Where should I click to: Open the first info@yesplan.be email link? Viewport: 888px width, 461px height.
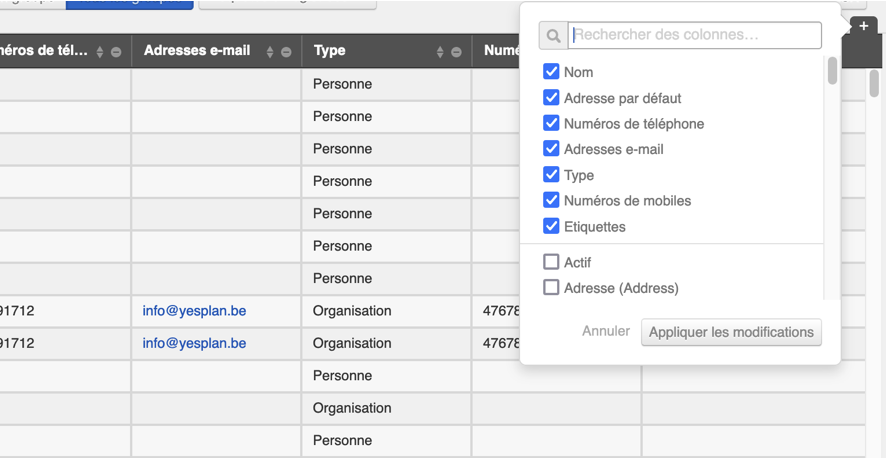194,311
